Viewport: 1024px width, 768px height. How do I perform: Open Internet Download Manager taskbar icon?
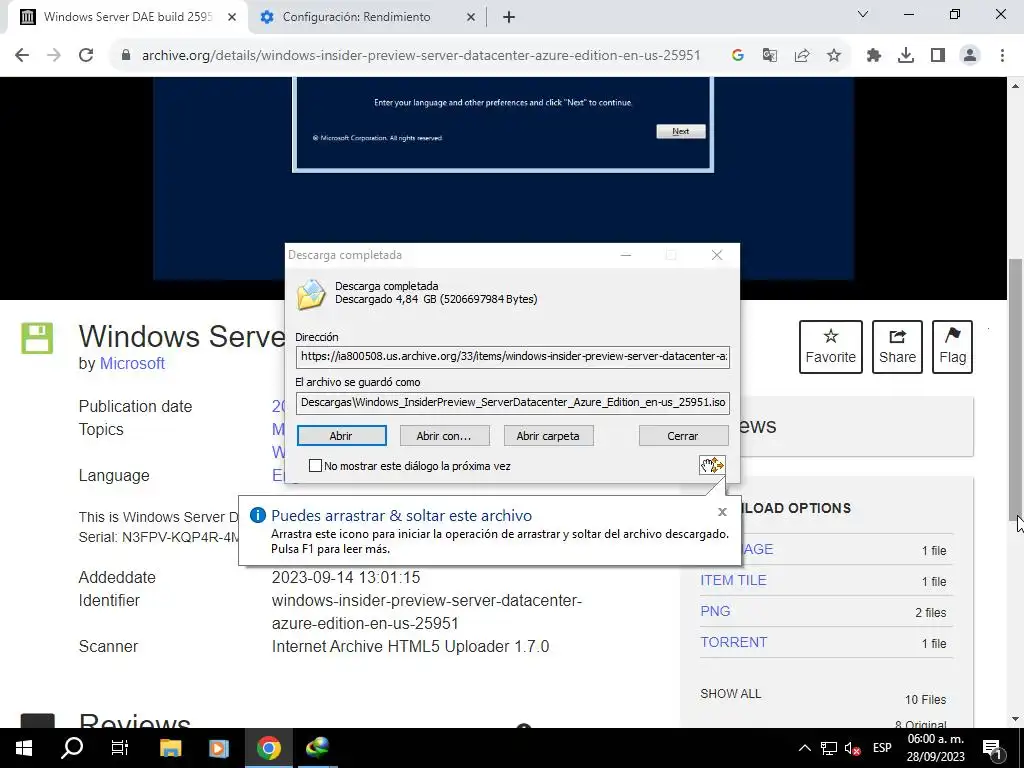(x=317, y=748)
